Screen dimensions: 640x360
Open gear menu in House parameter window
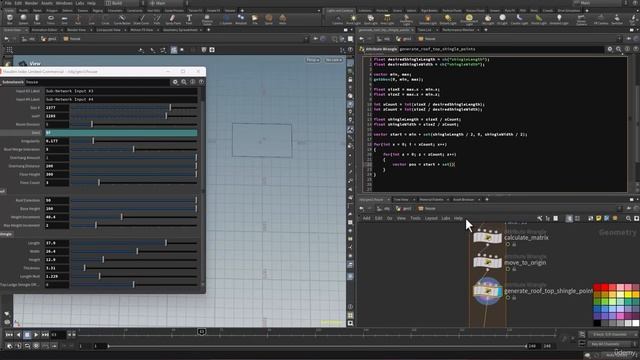point(175,82)
